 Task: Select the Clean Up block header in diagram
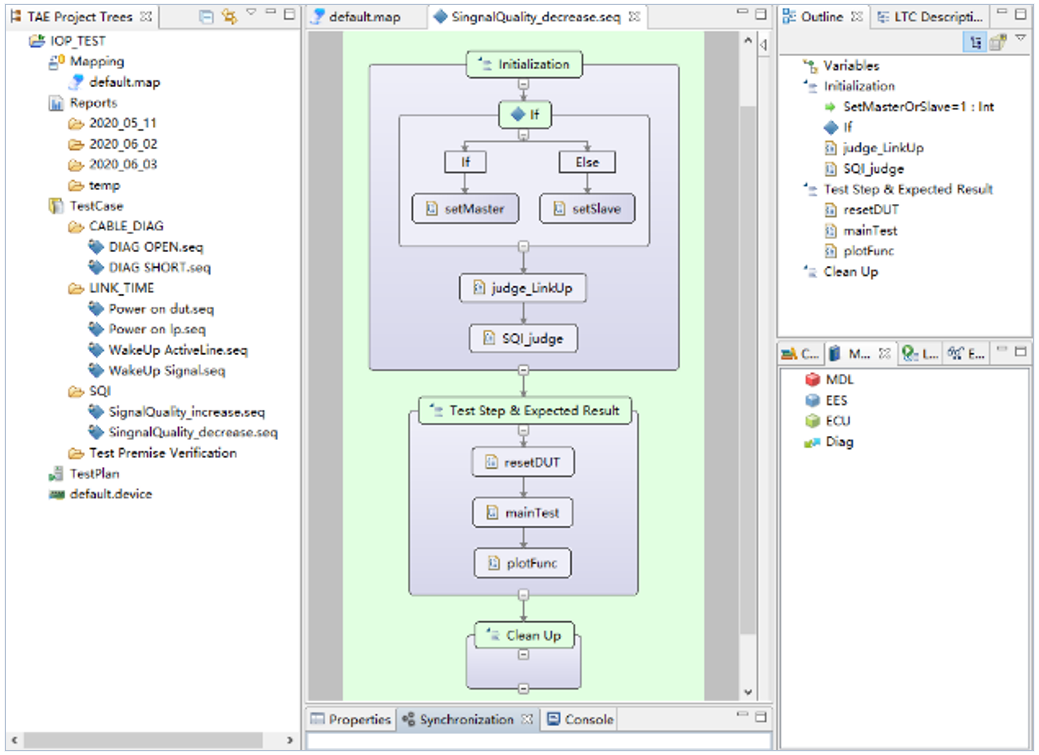coord(524,635)
